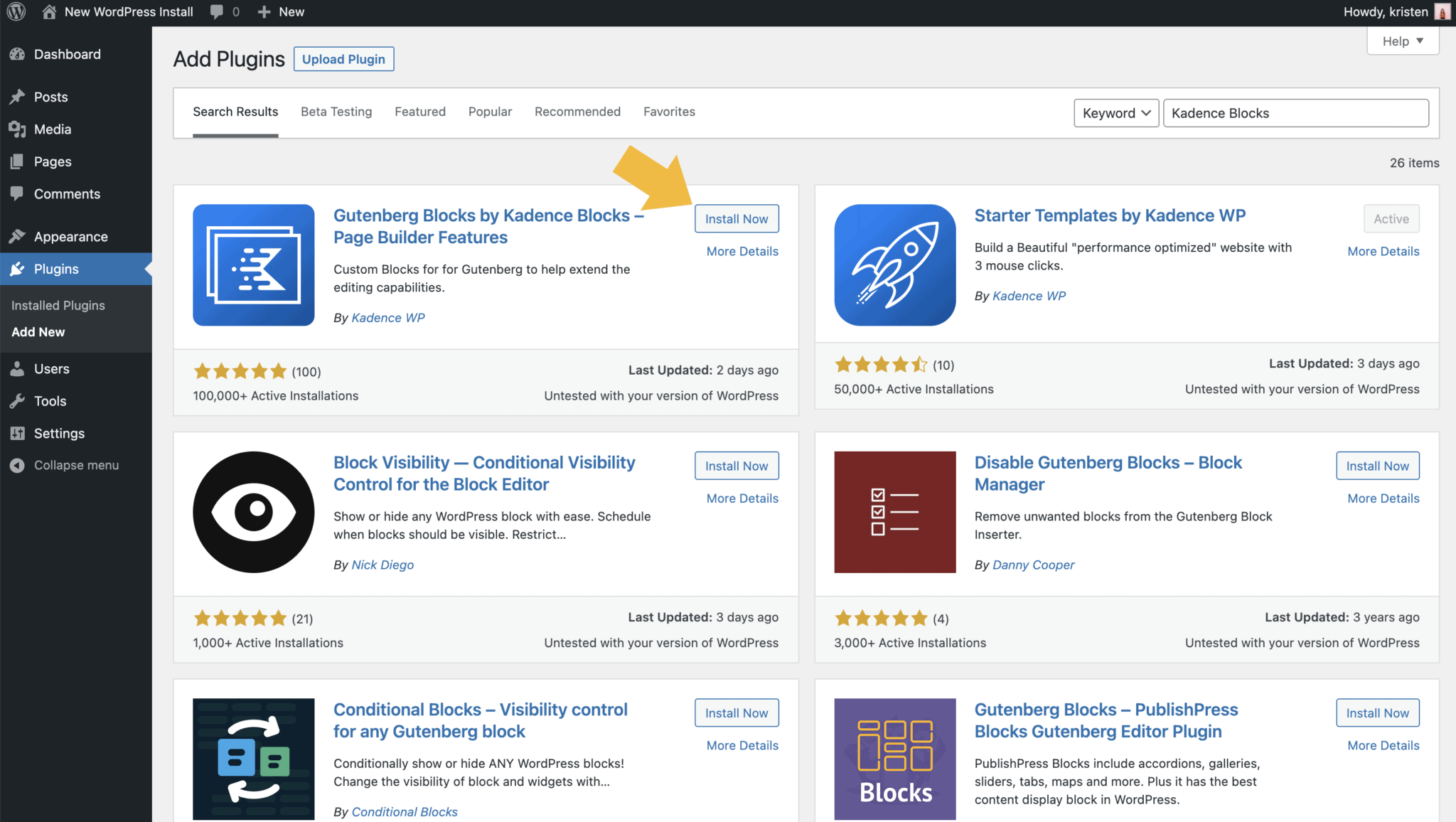1456x822 pixels.
Task: Switch to the Featured plugins tab
Action: coord(419,112)
